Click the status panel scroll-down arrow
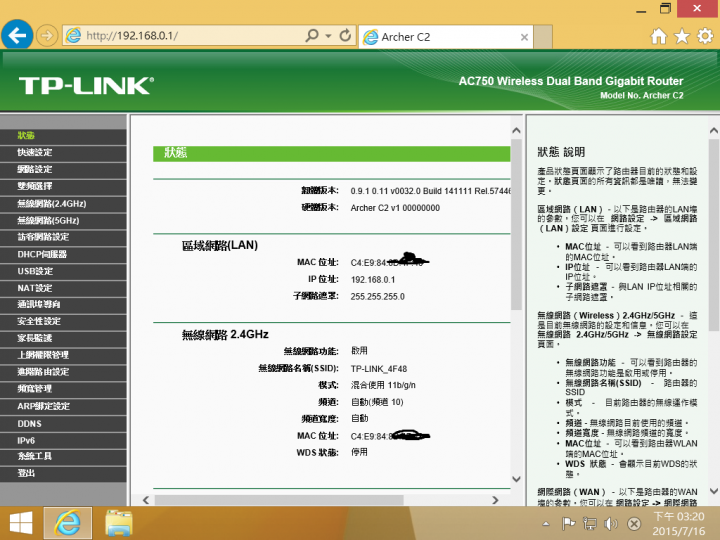This screenshot has height=540, width=720. (516, 479)
